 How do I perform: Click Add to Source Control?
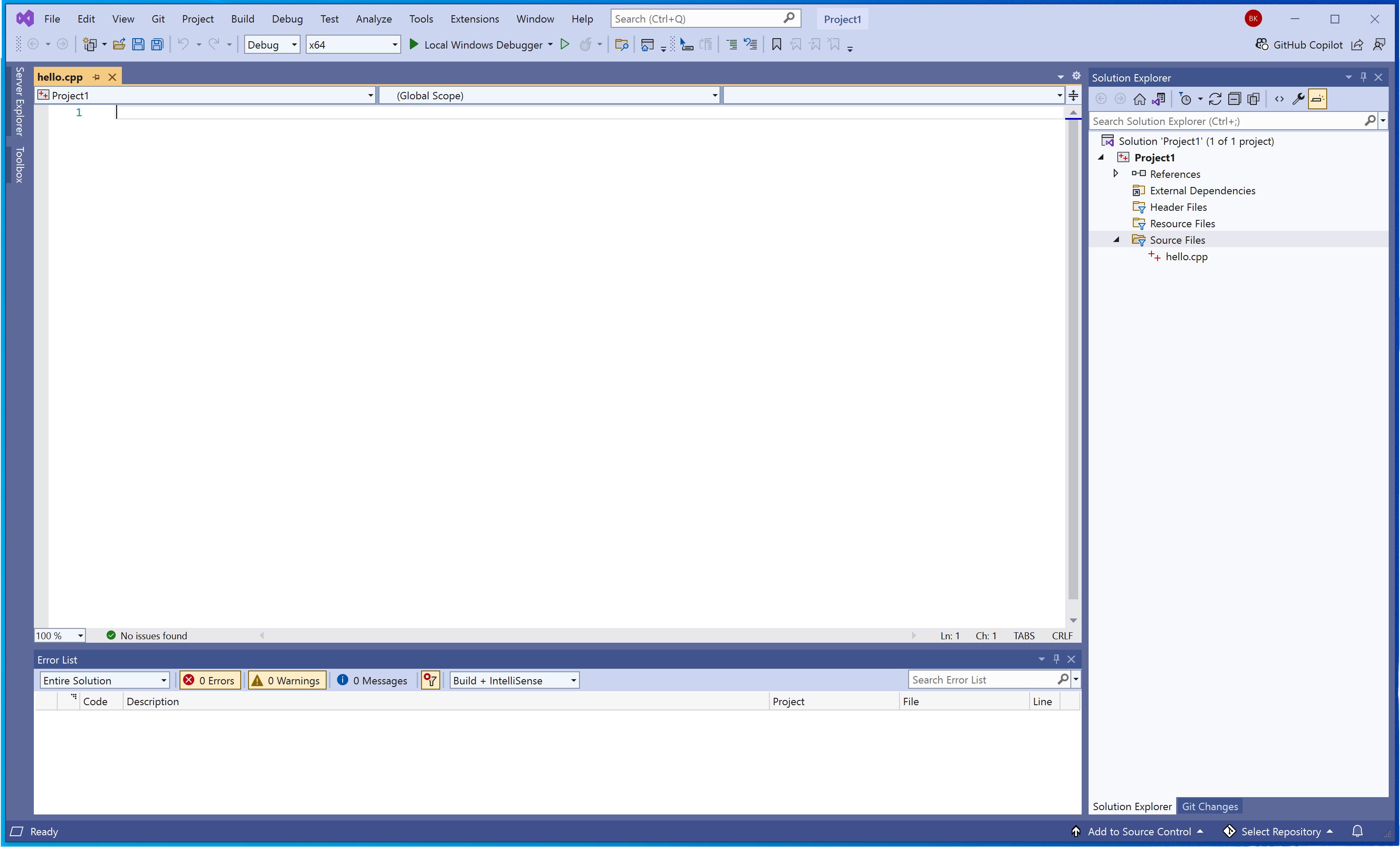pyautogui.click(x=1138, y=831)
